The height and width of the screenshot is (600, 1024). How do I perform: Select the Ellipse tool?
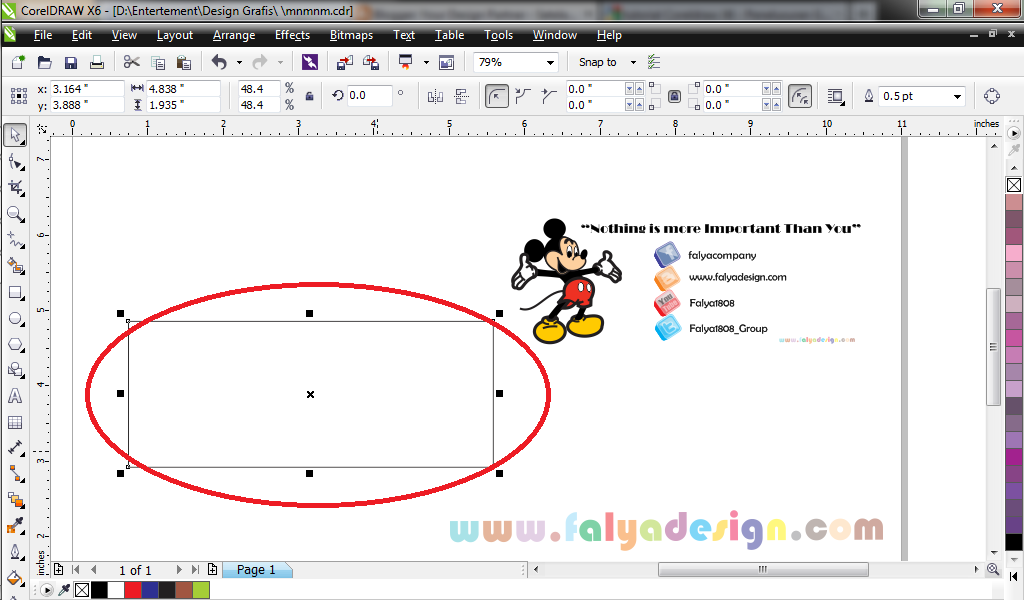[15, 319]
